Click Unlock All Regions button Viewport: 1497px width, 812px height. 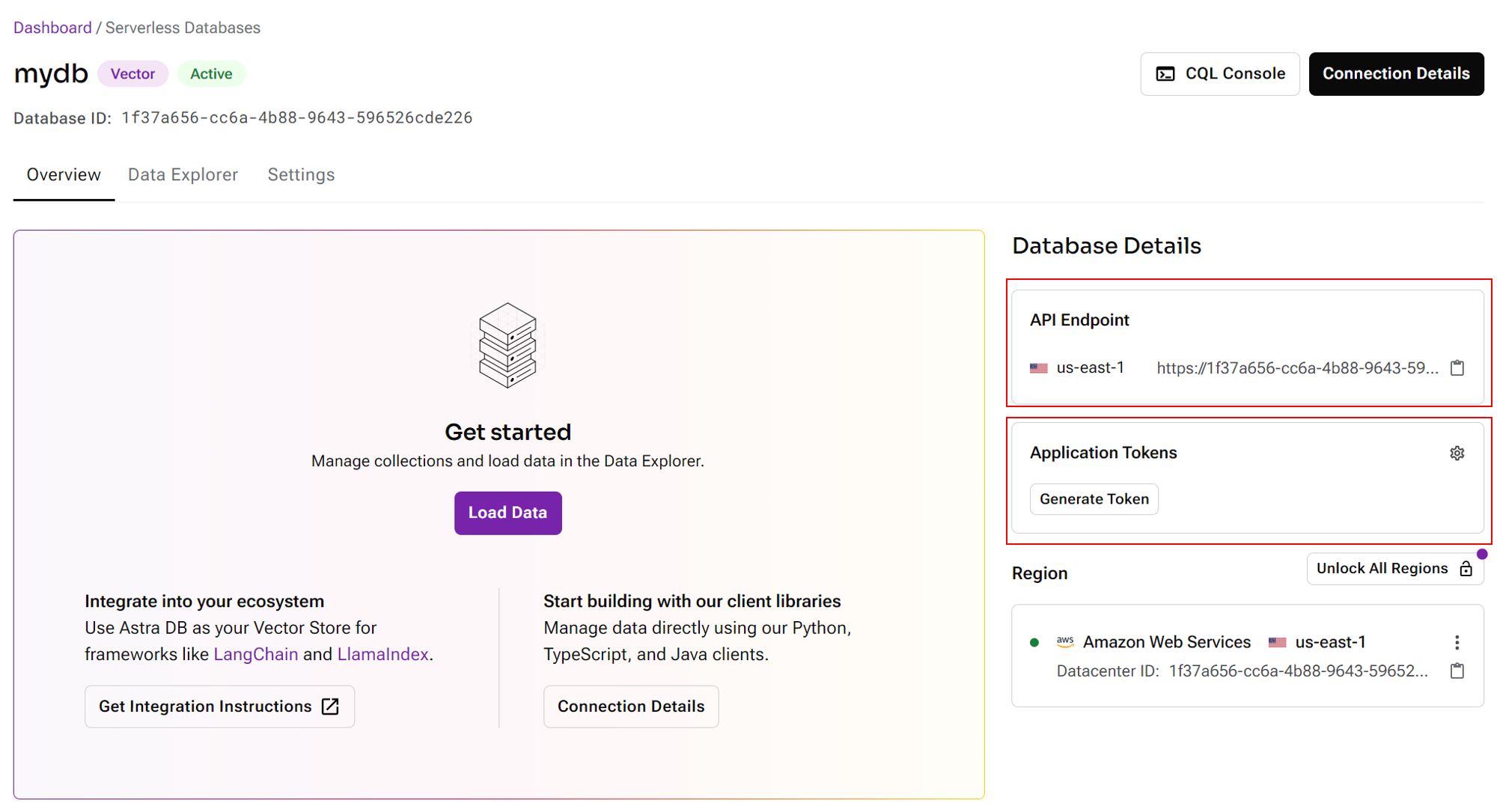pos(1394,569)
